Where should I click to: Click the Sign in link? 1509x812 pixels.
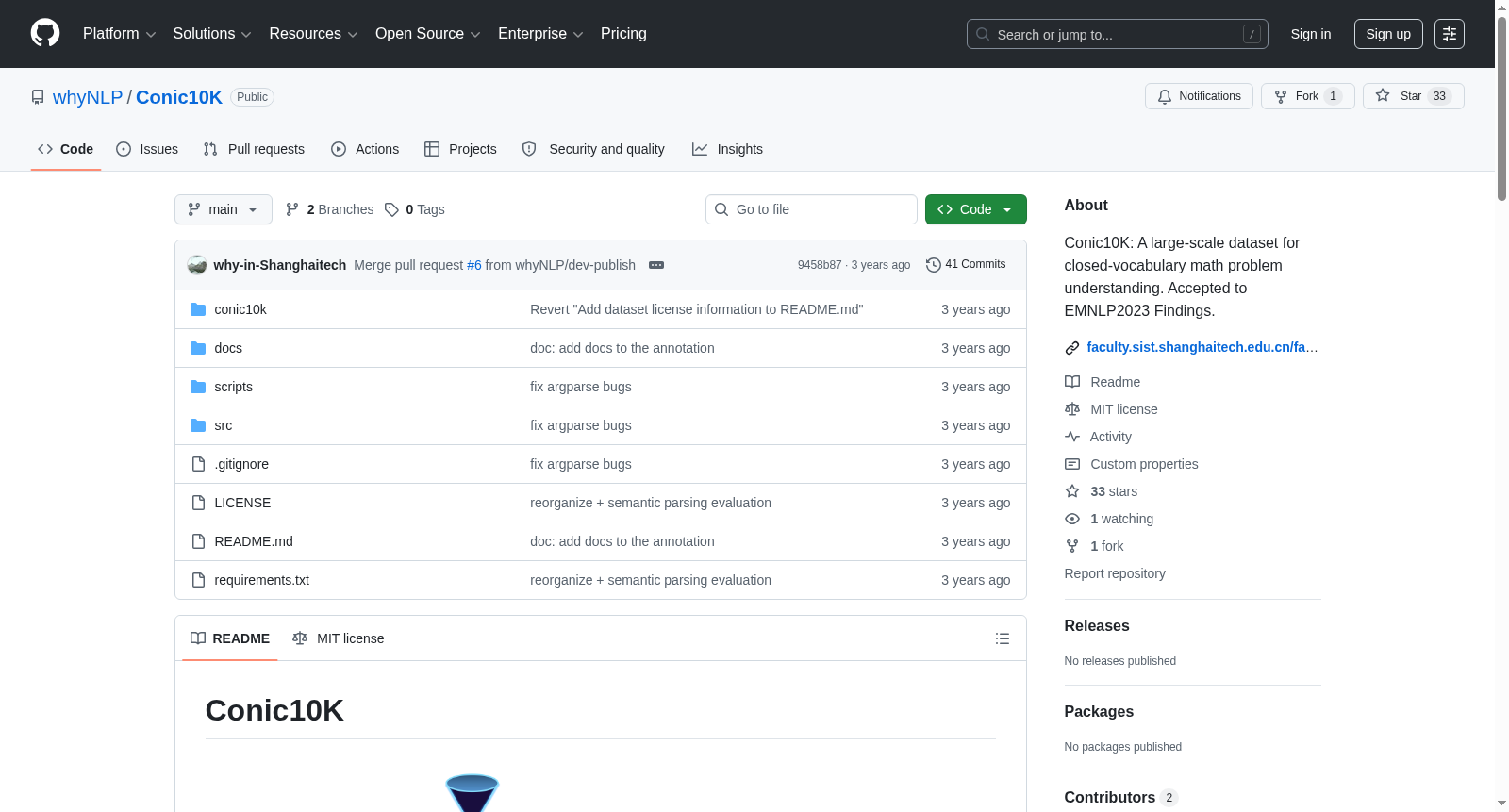click(x=1311, y=34)
